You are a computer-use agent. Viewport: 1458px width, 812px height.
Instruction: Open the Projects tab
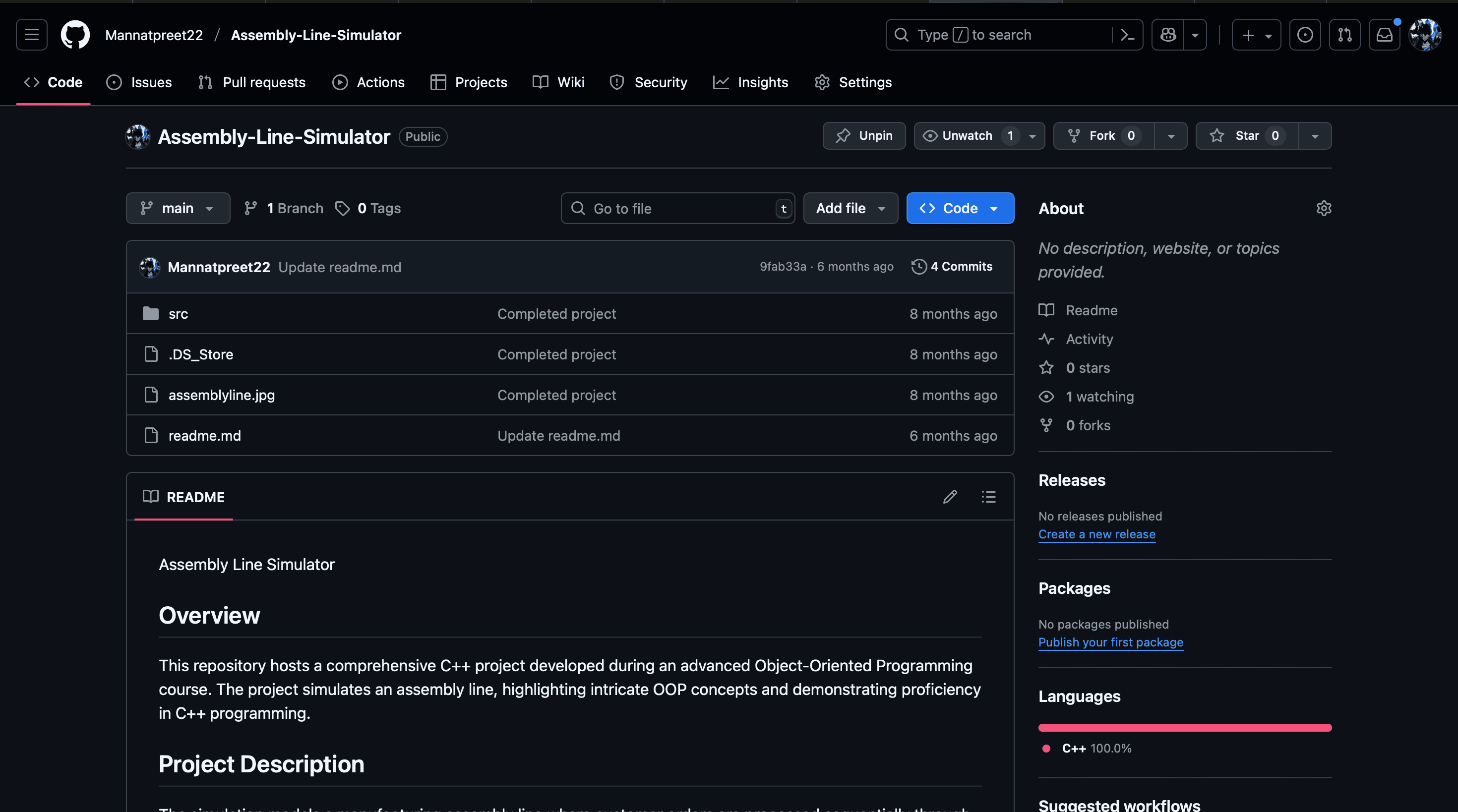coord(469,83)
